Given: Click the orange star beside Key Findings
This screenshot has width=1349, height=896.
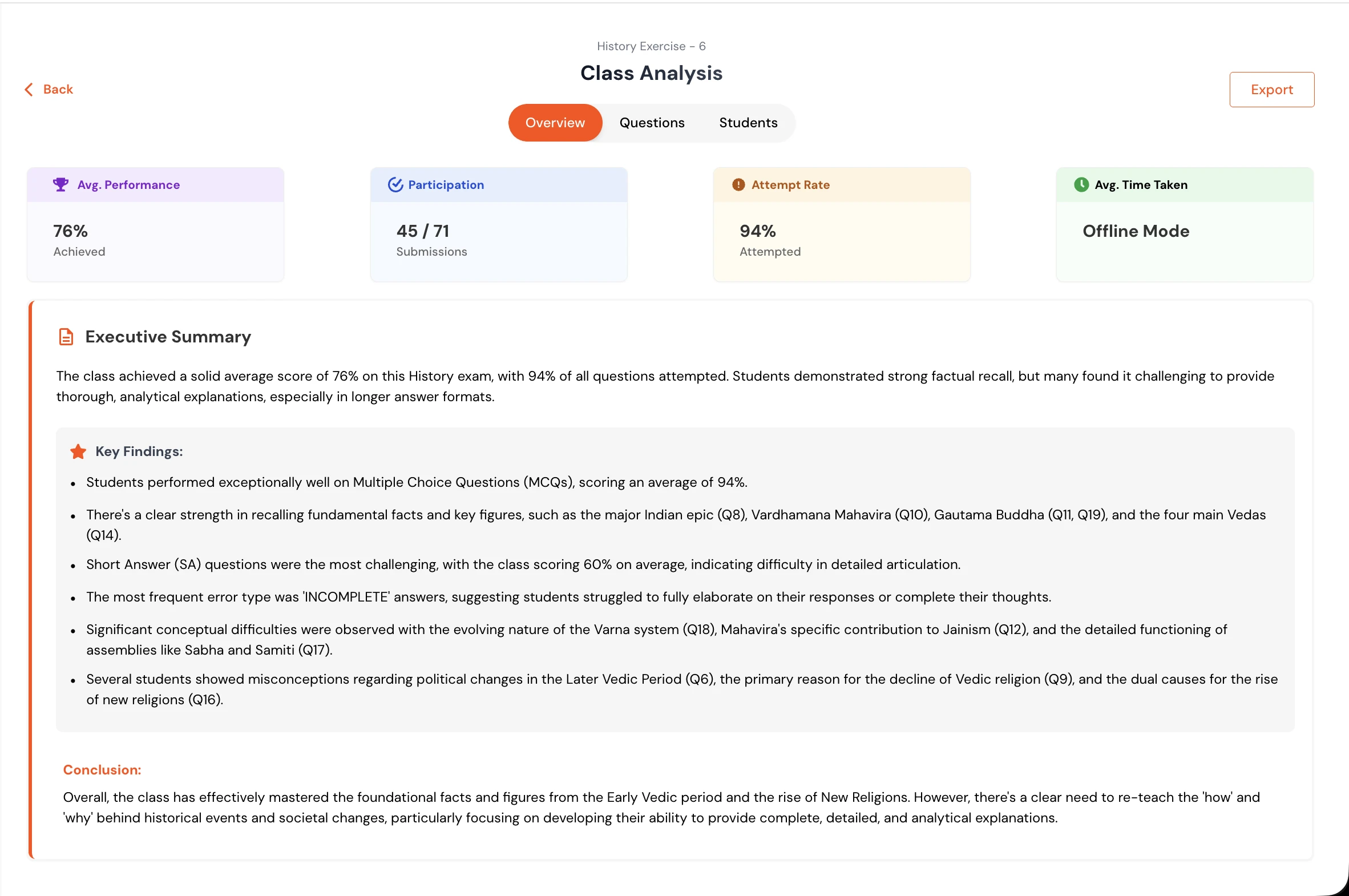Looking at the screenshot, I should coord(78,452).
